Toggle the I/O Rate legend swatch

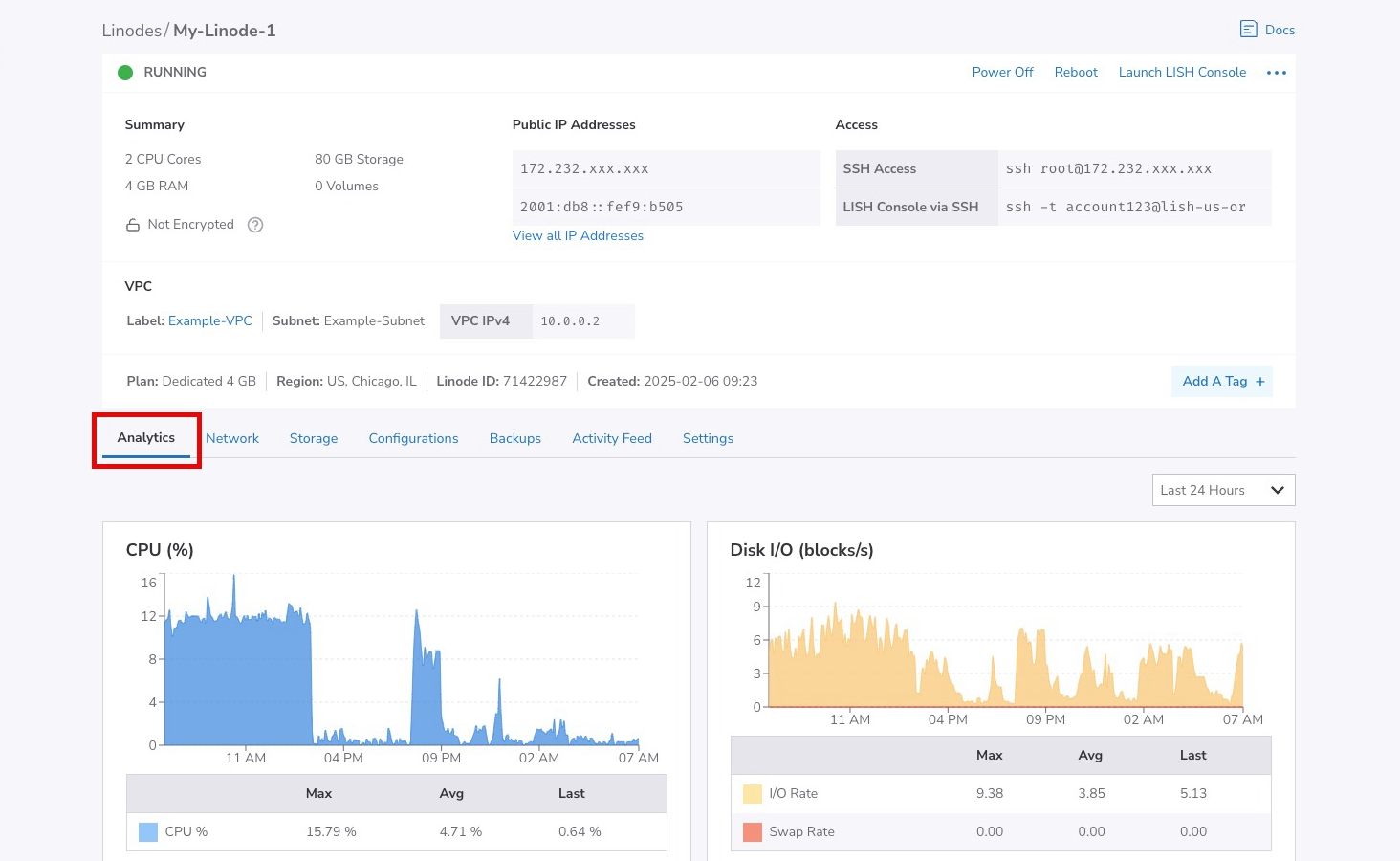(x=752, y=794)
